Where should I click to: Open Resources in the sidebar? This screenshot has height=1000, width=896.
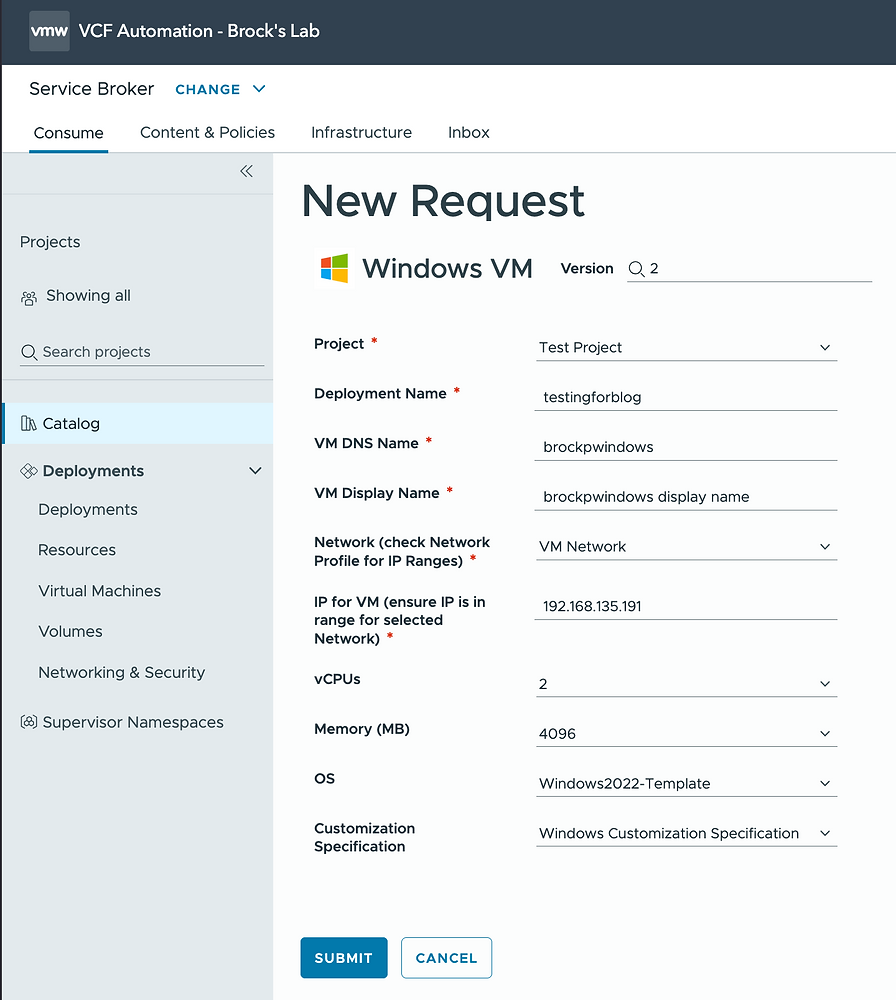coord(77,550)
